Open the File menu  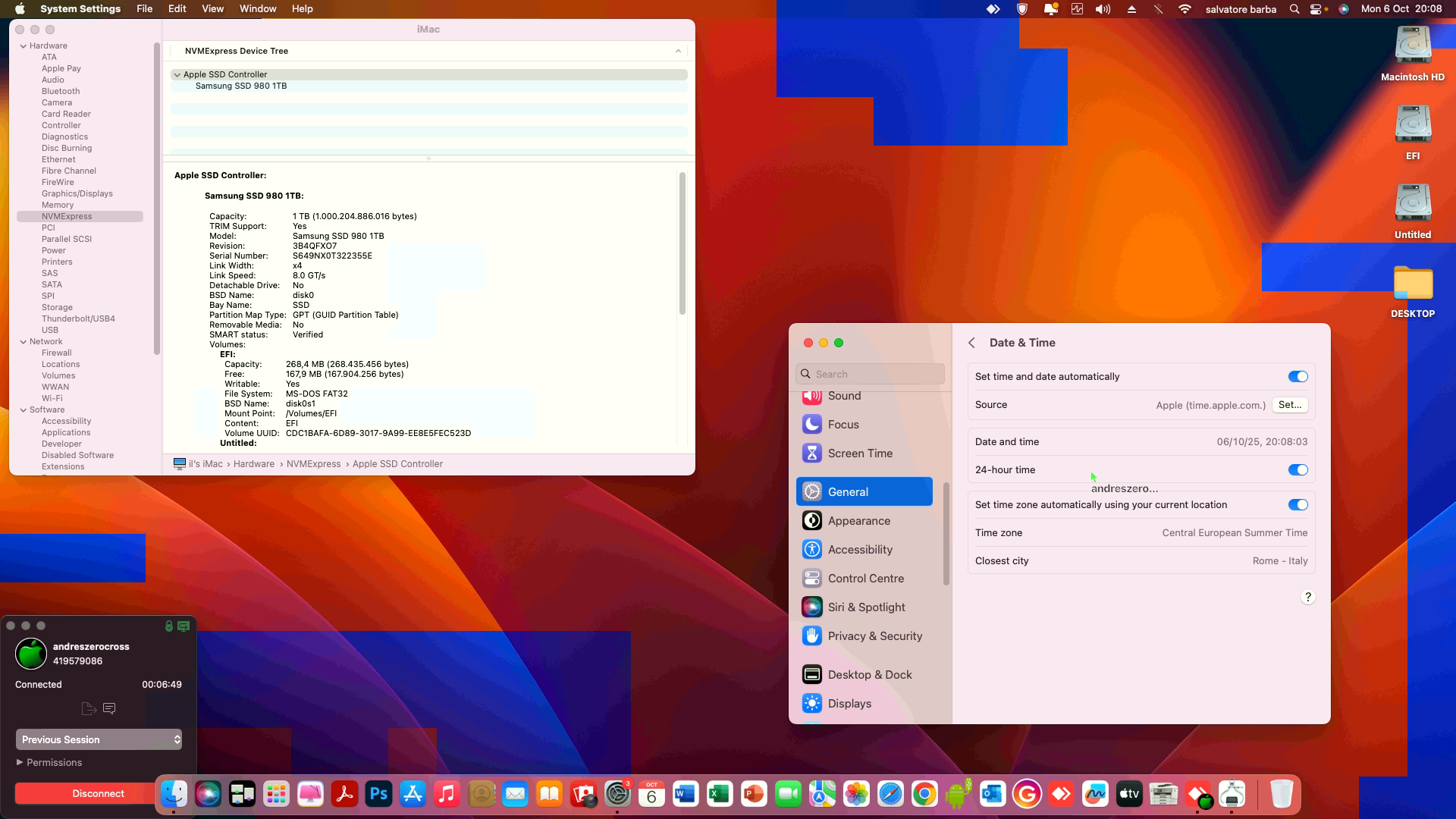(x=144, y=9)
